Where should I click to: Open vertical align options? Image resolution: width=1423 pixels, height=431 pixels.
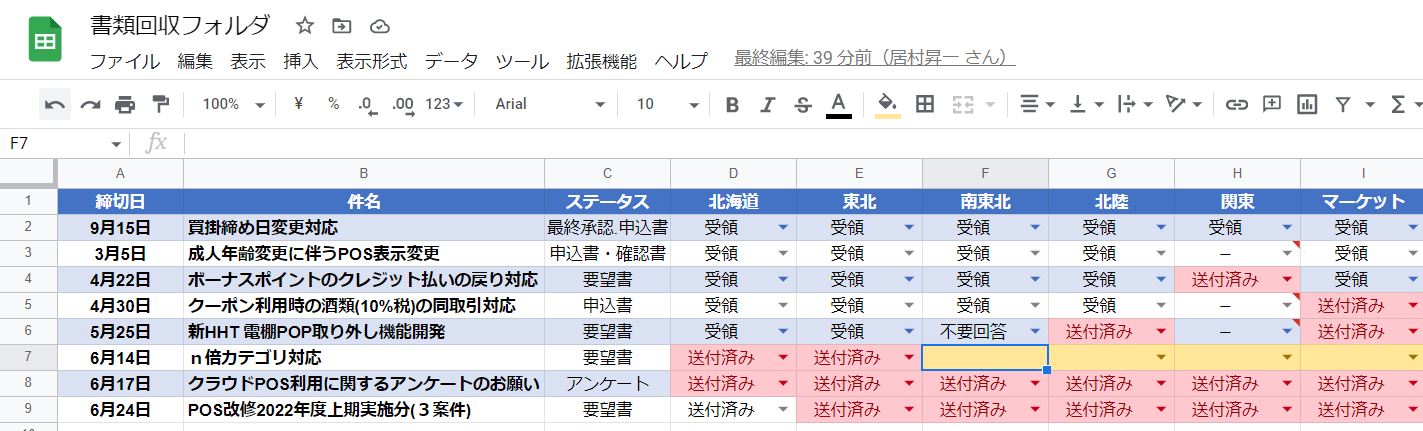coord(1085,104)
